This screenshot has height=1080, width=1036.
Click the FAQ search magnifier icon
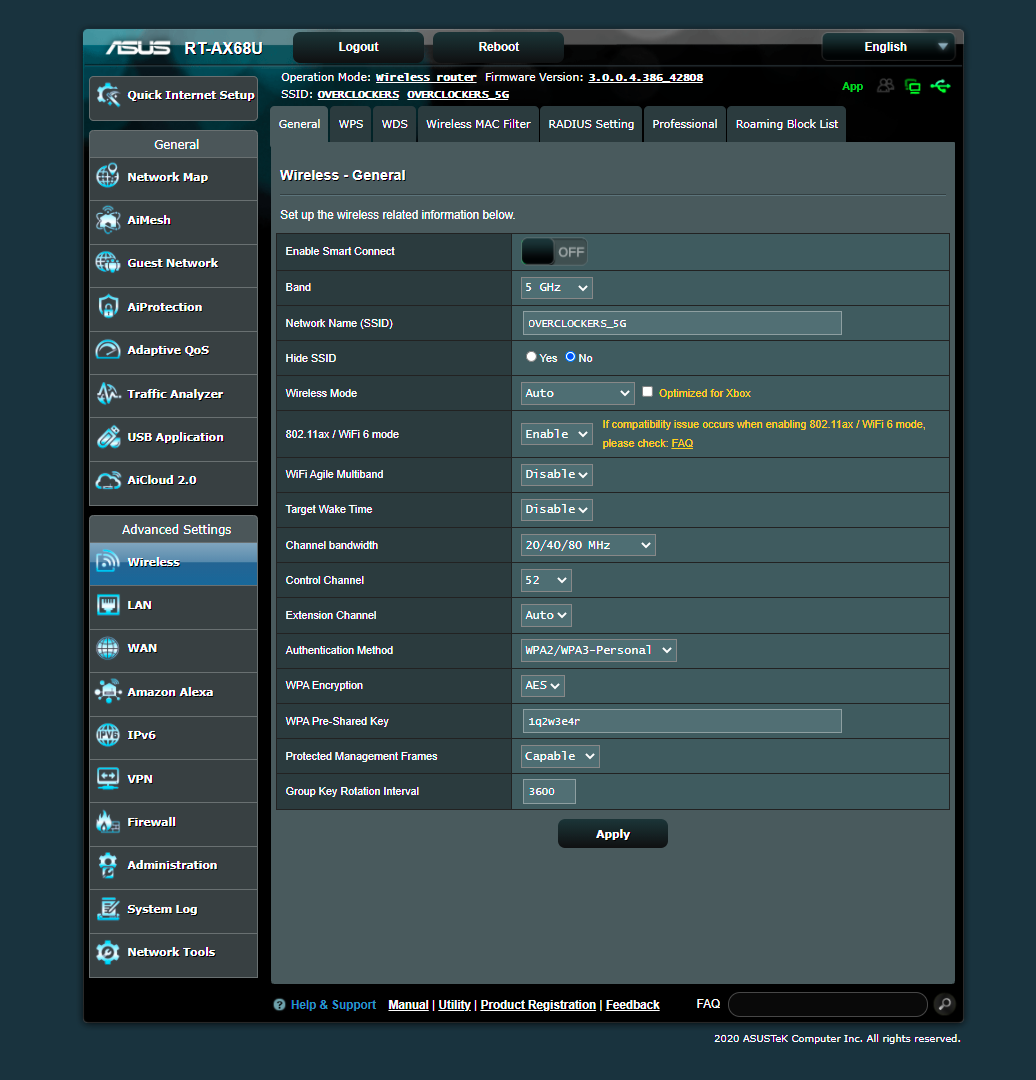tap(945, 1004)
